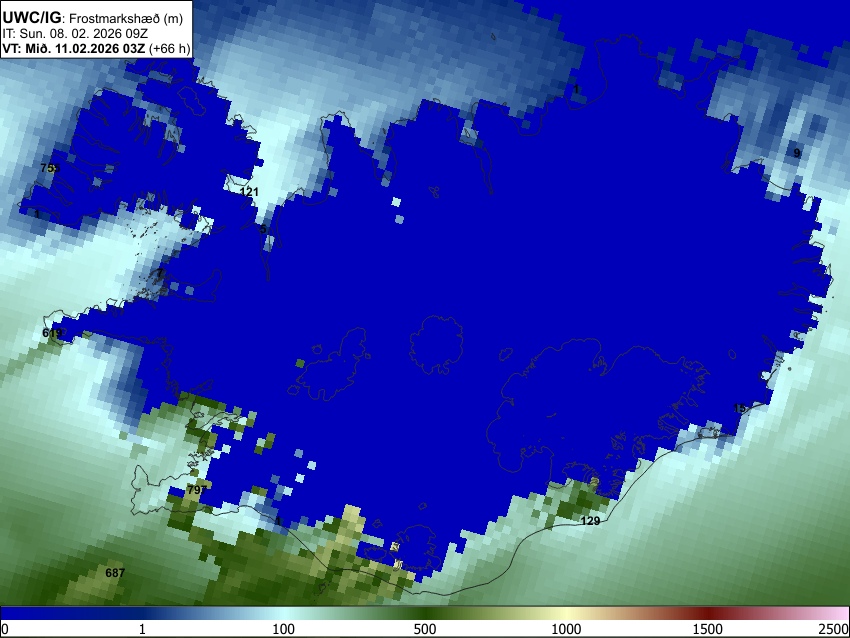Click the map value label '9'
Viewport: 850px width, 638px height.
pyautogui.click(x=796, y=153)
